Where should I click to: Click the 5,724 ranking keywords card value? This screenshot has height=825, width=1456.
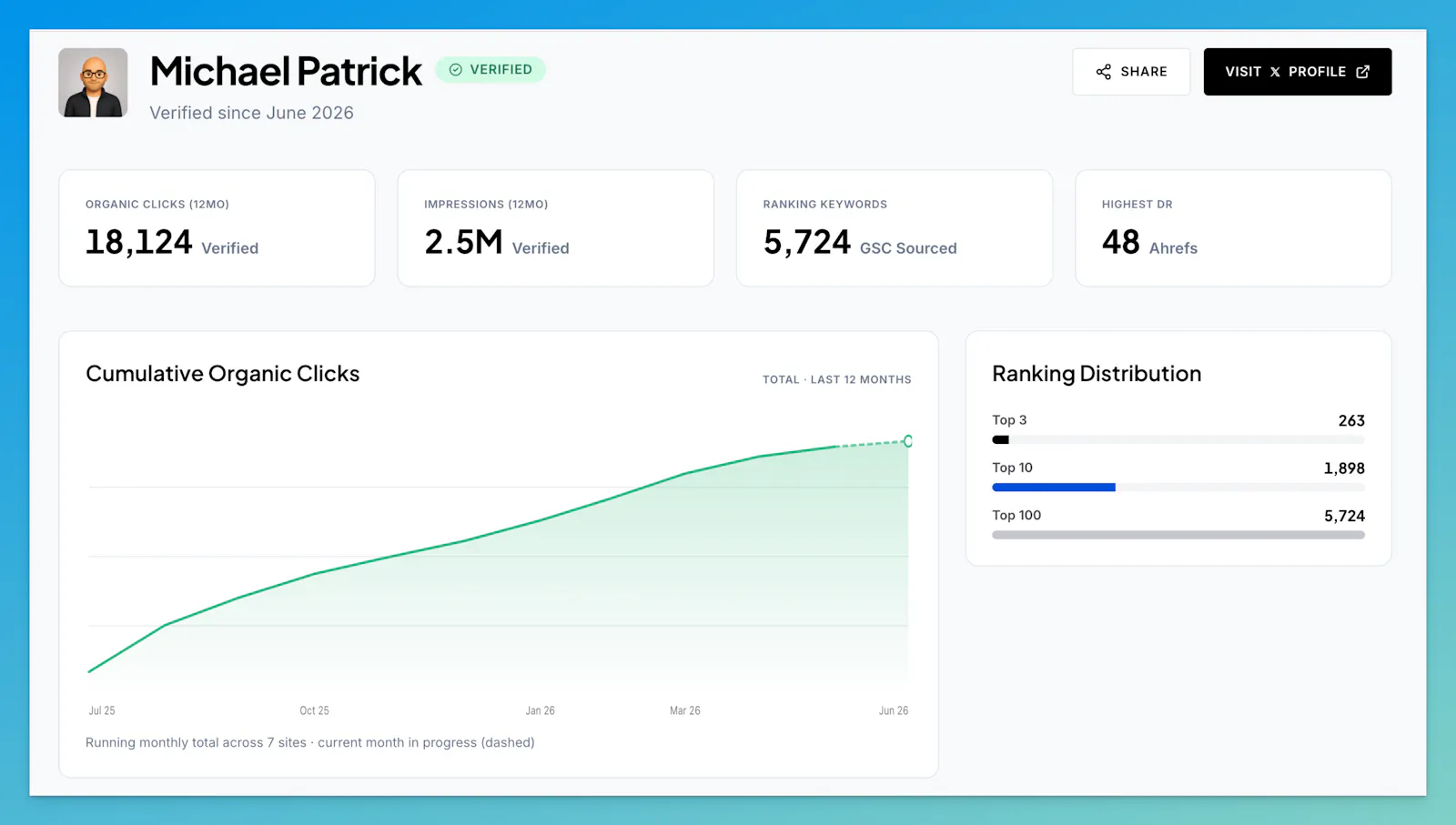pyautogui.click(x=807, y=242)
